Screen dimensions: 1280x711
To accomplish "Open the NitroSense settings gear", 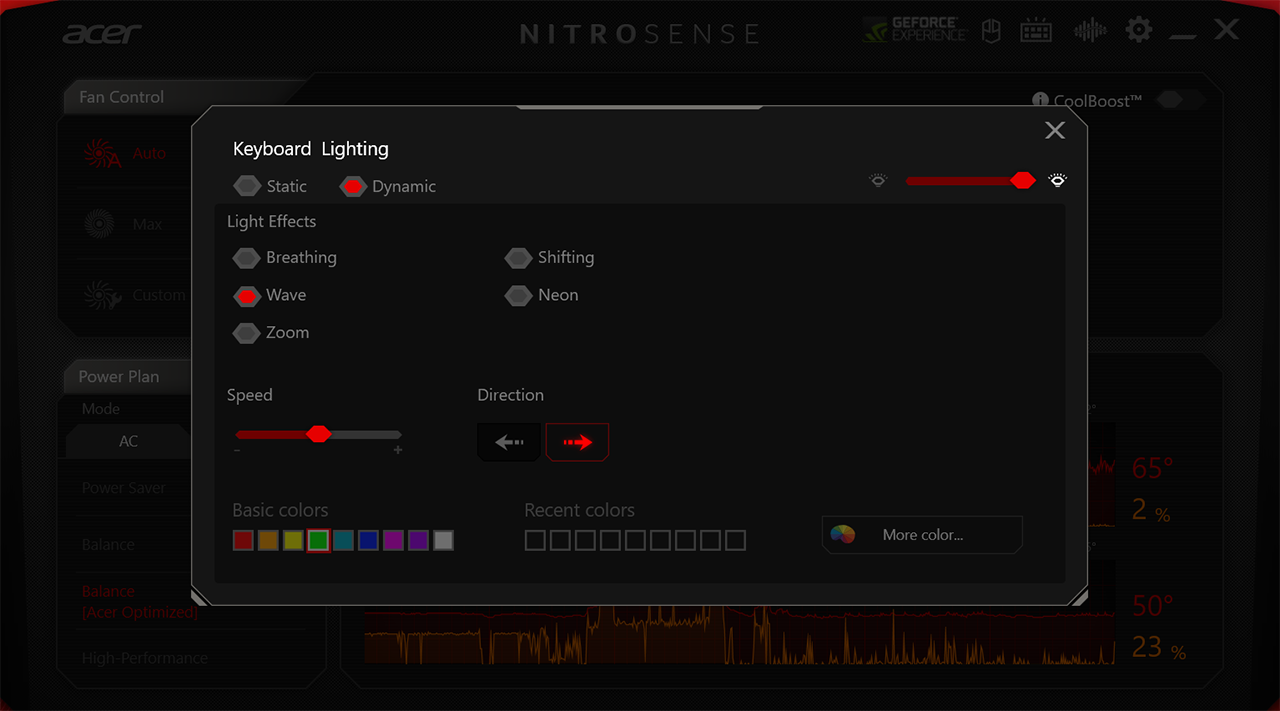I will tap(1138, 29).
